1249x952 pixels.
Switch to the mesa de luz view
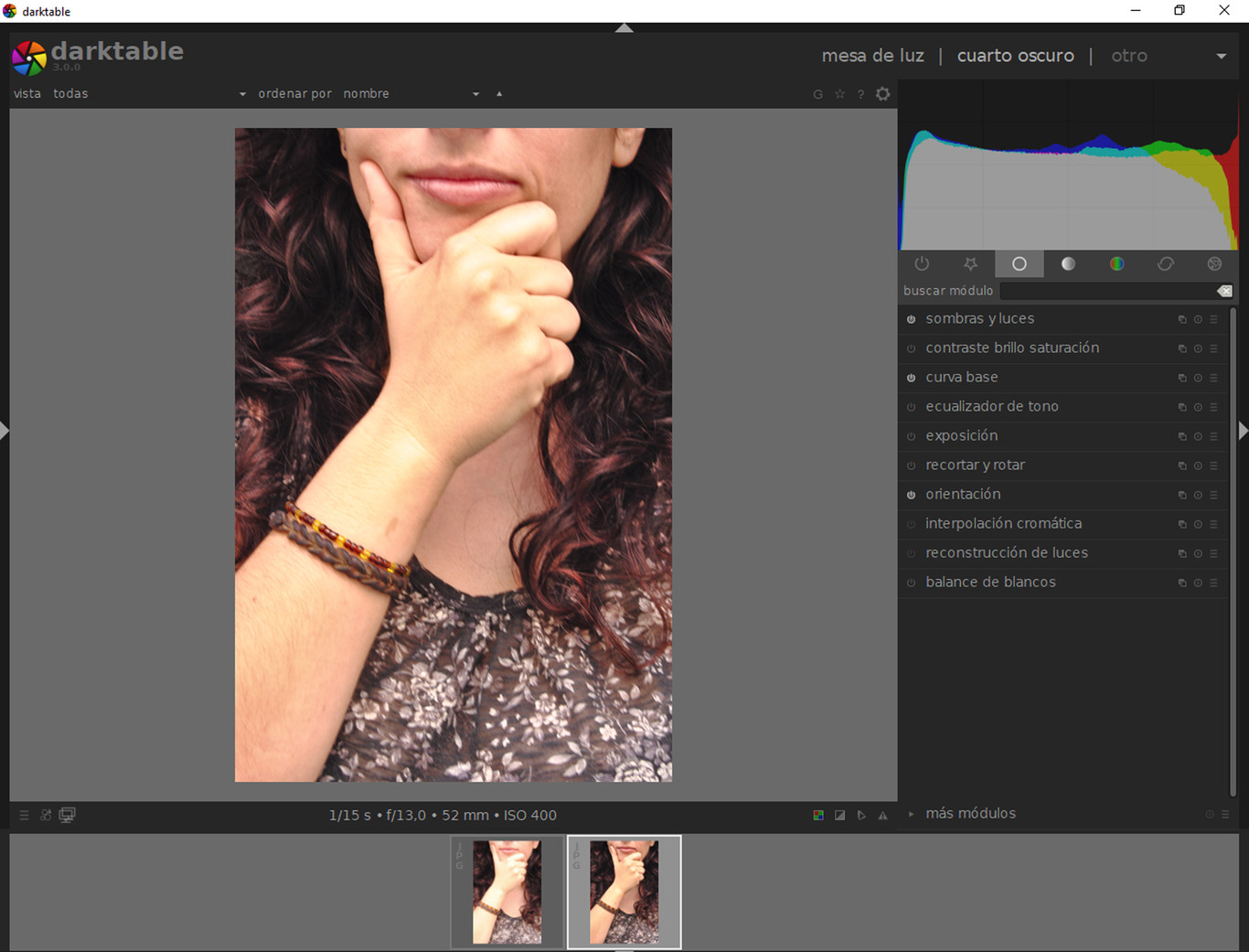coord(872,56)
